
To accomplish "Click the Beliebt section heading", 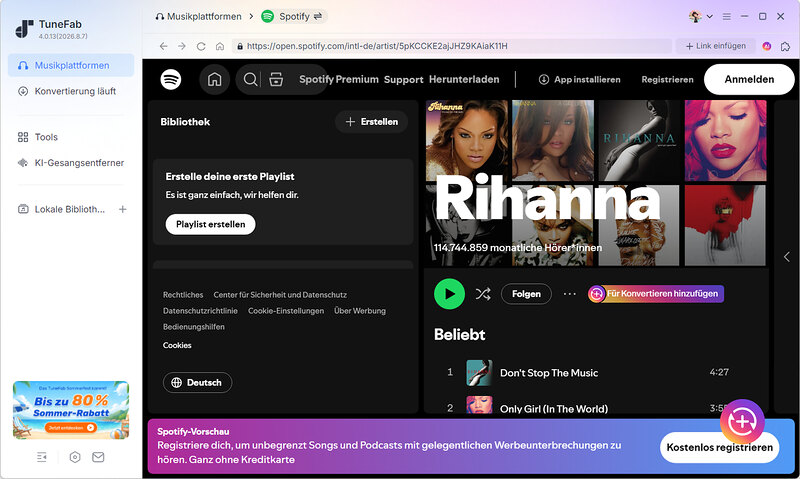I will tap(460, 335).
